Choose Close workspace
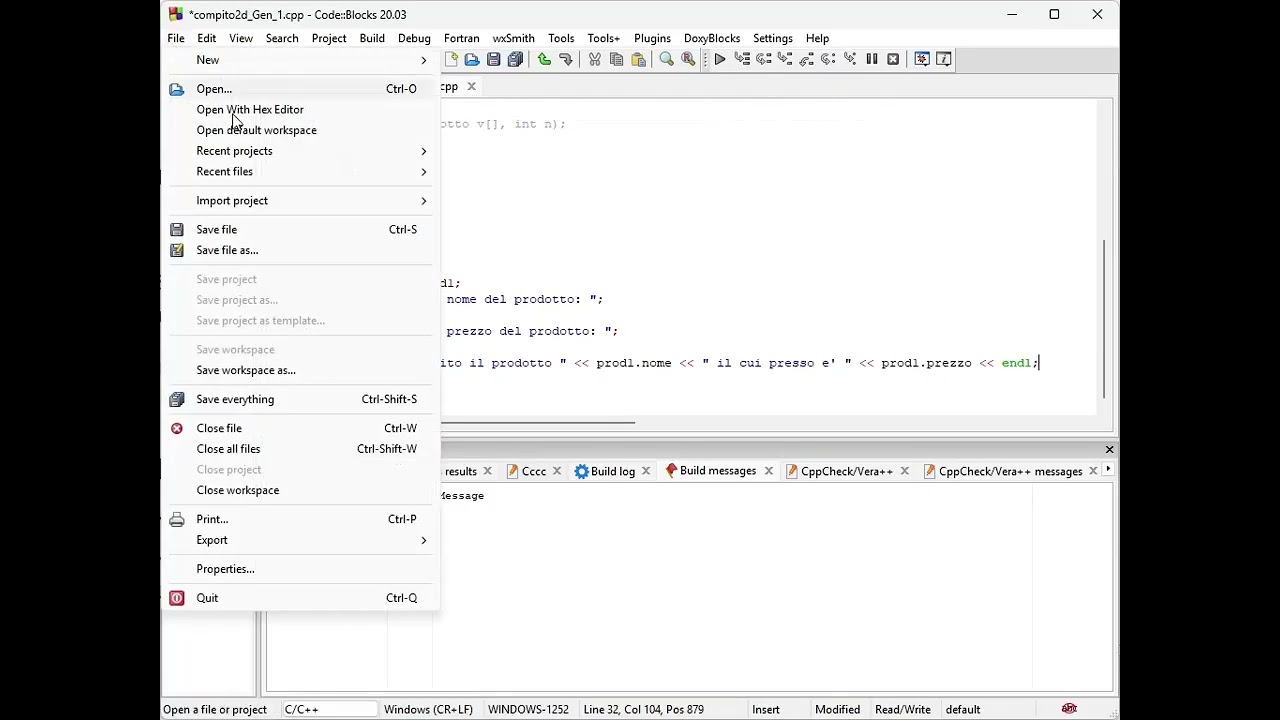Screen dimensions: 1280x720 tap(301, 490)
